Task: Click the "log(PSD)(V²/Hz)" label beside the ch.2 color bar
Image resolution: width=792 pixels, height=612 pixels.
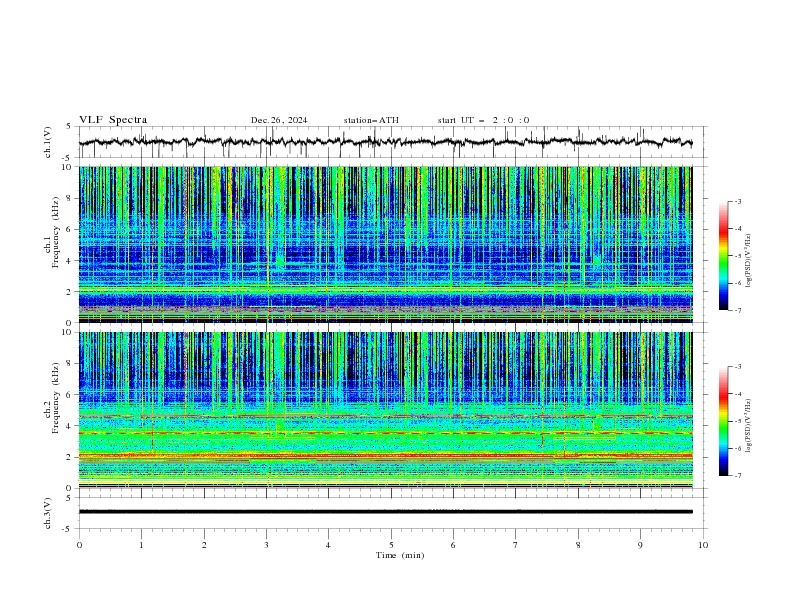Action: (x=749, y=426)
